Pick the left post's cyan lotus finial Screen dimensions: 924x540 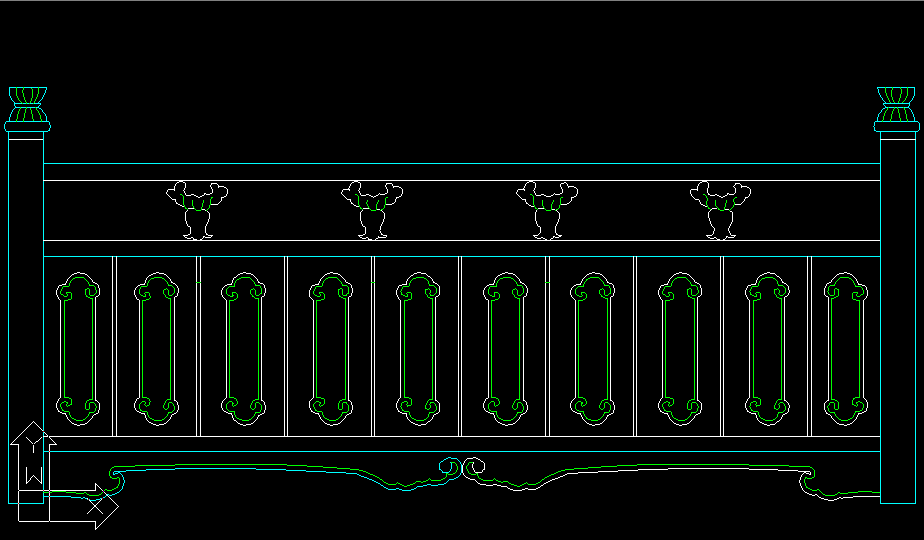tap(27, 110)
